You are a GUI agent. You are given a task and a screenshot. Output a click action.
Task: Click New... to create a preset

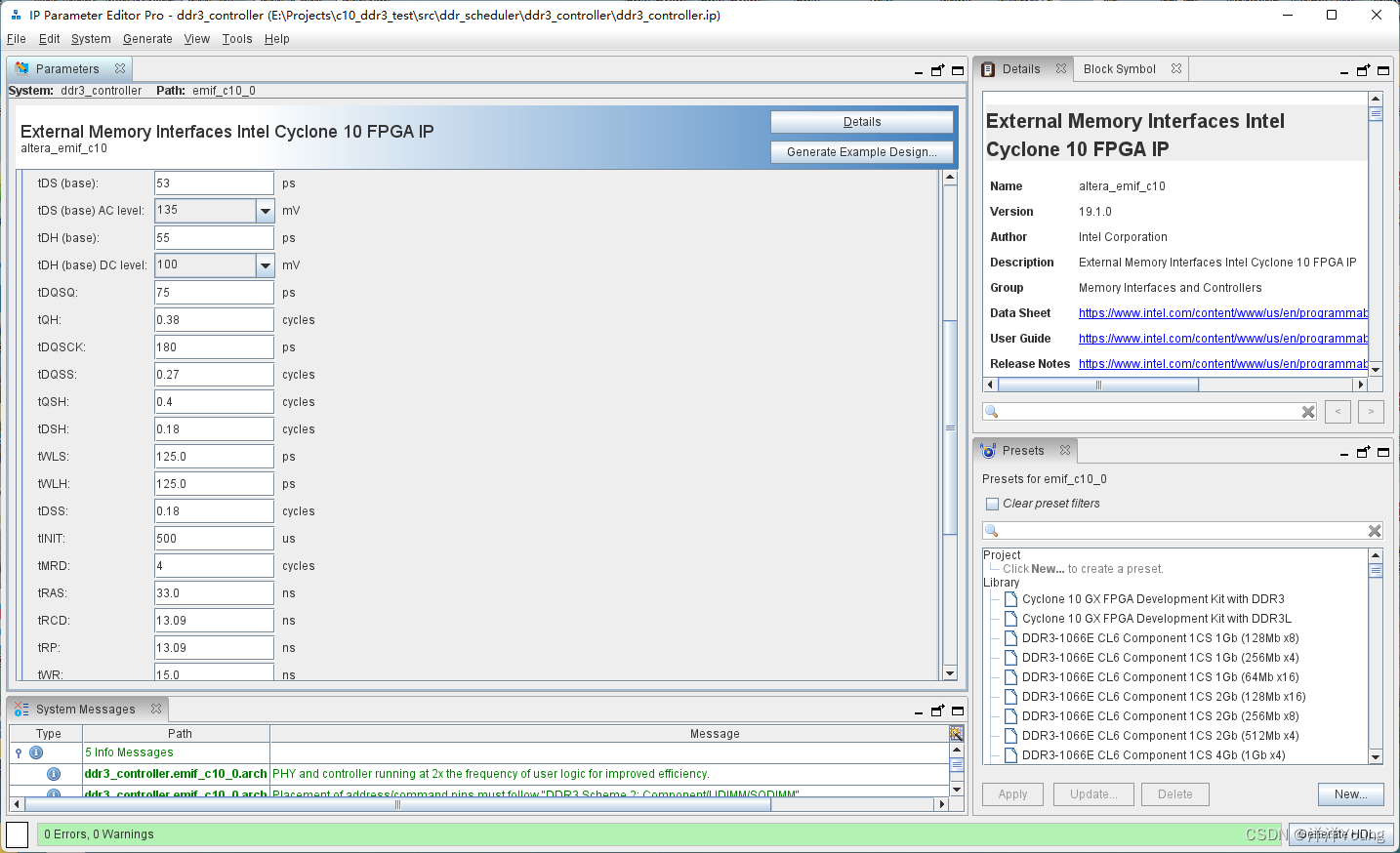point(1351,794)
